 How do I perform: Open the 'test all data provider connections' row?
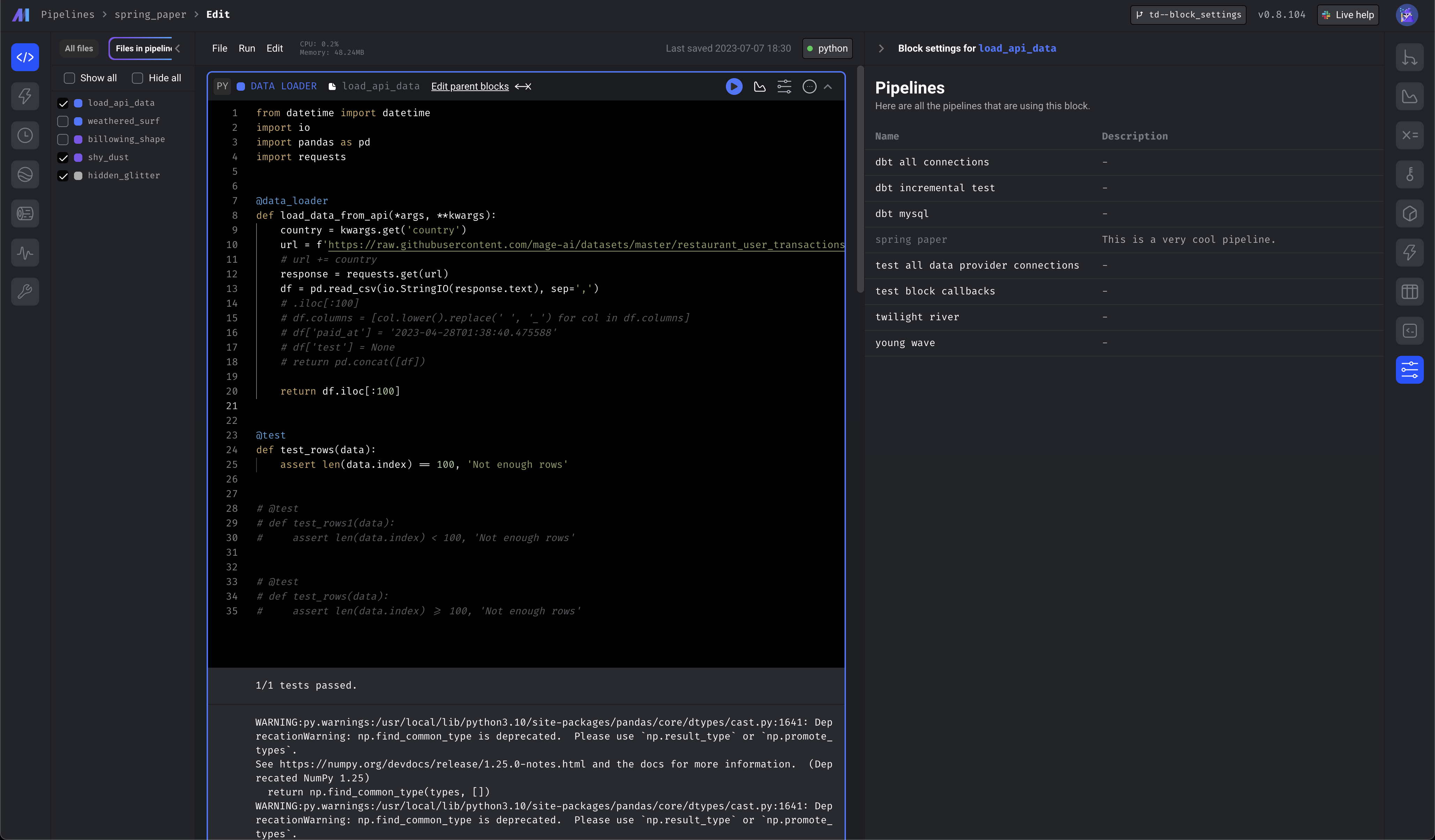pyautogui.click(x=1123, y=265)
